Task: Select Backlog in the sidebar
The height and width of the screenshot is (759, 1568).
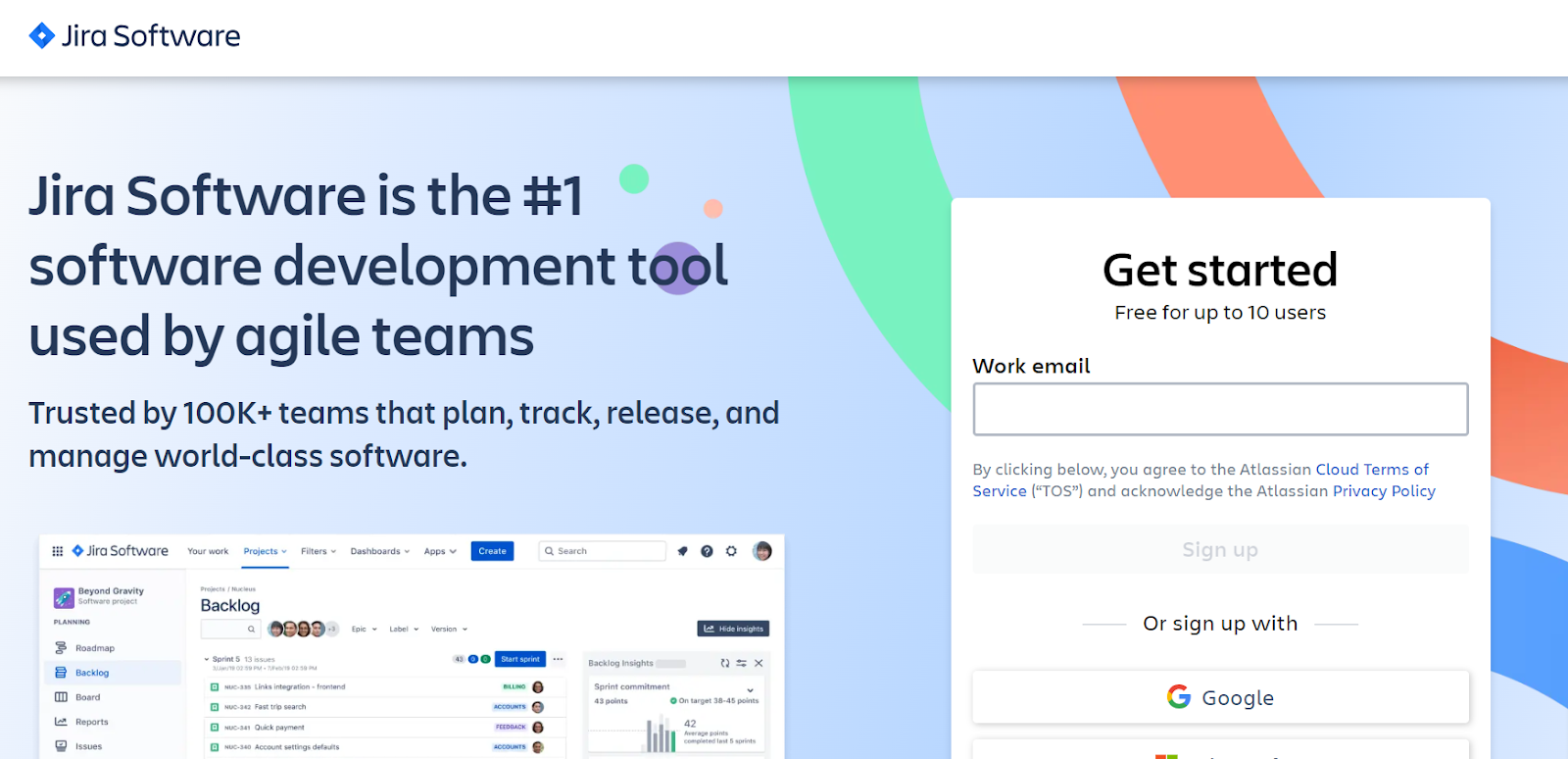Action: 113,673
